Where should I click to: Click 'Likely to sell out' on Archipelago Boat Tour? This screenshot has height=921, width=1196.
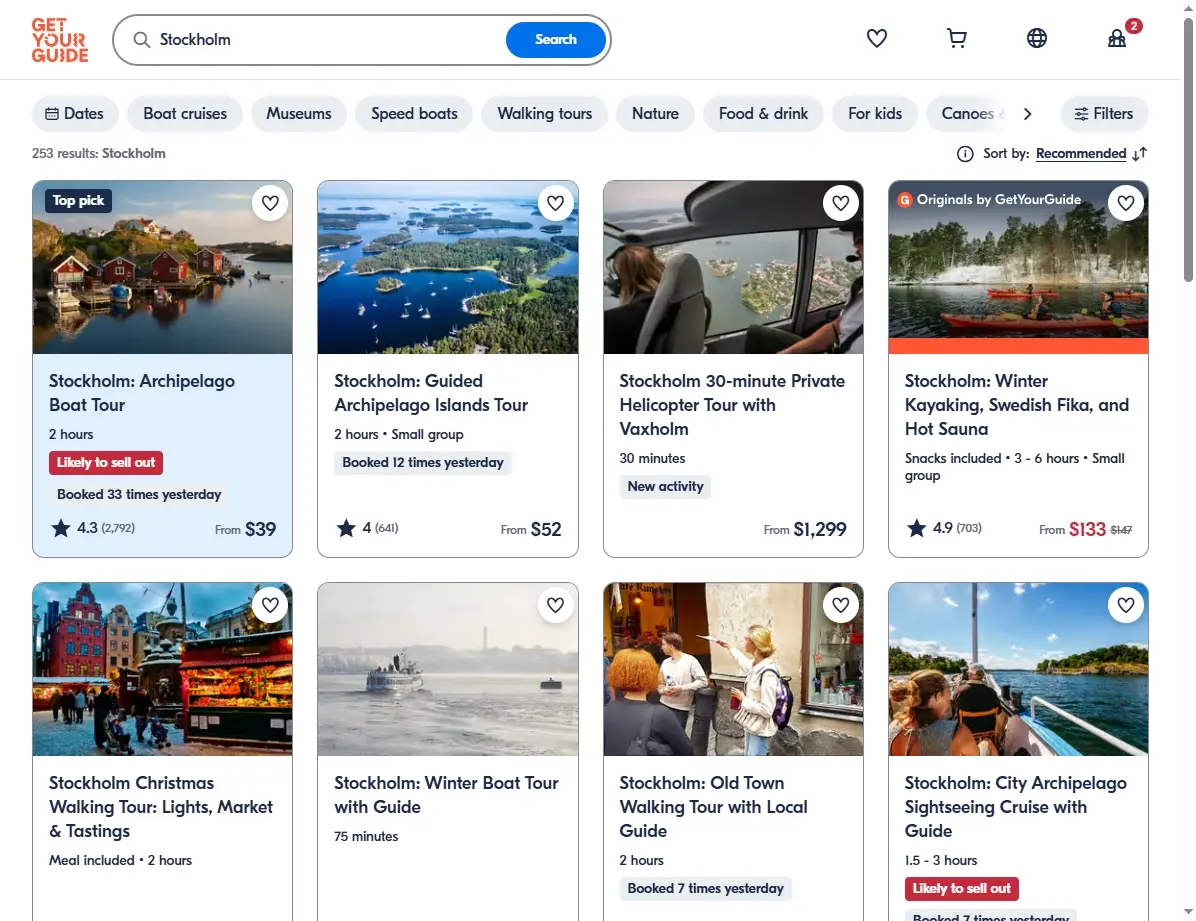[x=106, y=462]
